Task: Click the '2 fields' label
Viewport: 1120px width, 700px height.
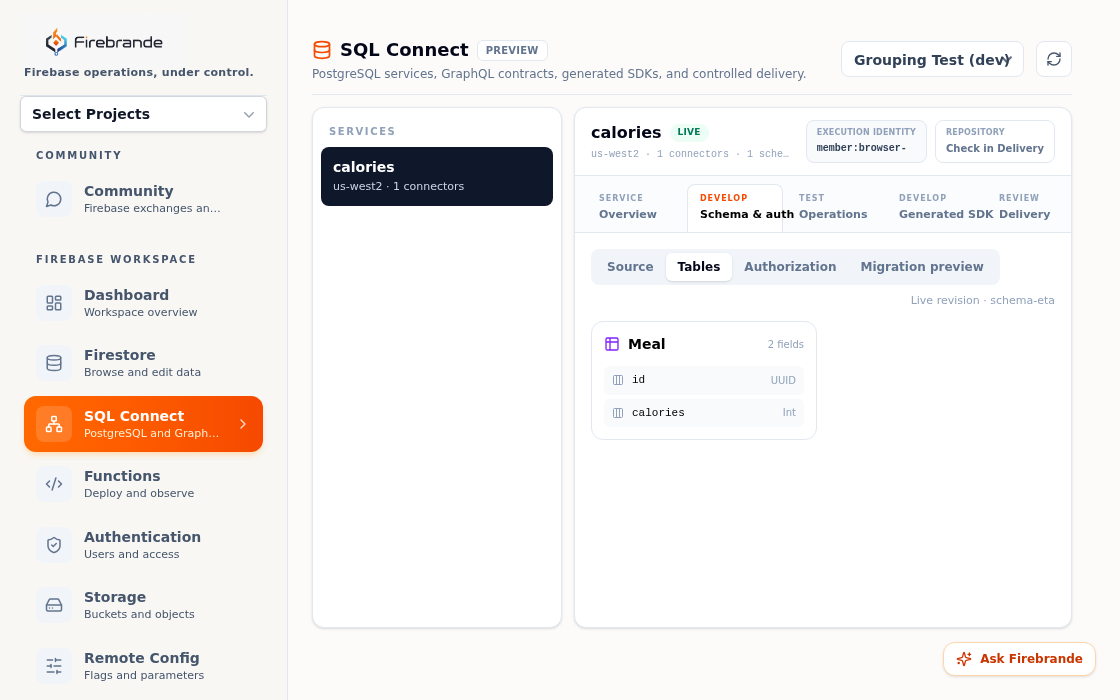Action: coord(786,344)
